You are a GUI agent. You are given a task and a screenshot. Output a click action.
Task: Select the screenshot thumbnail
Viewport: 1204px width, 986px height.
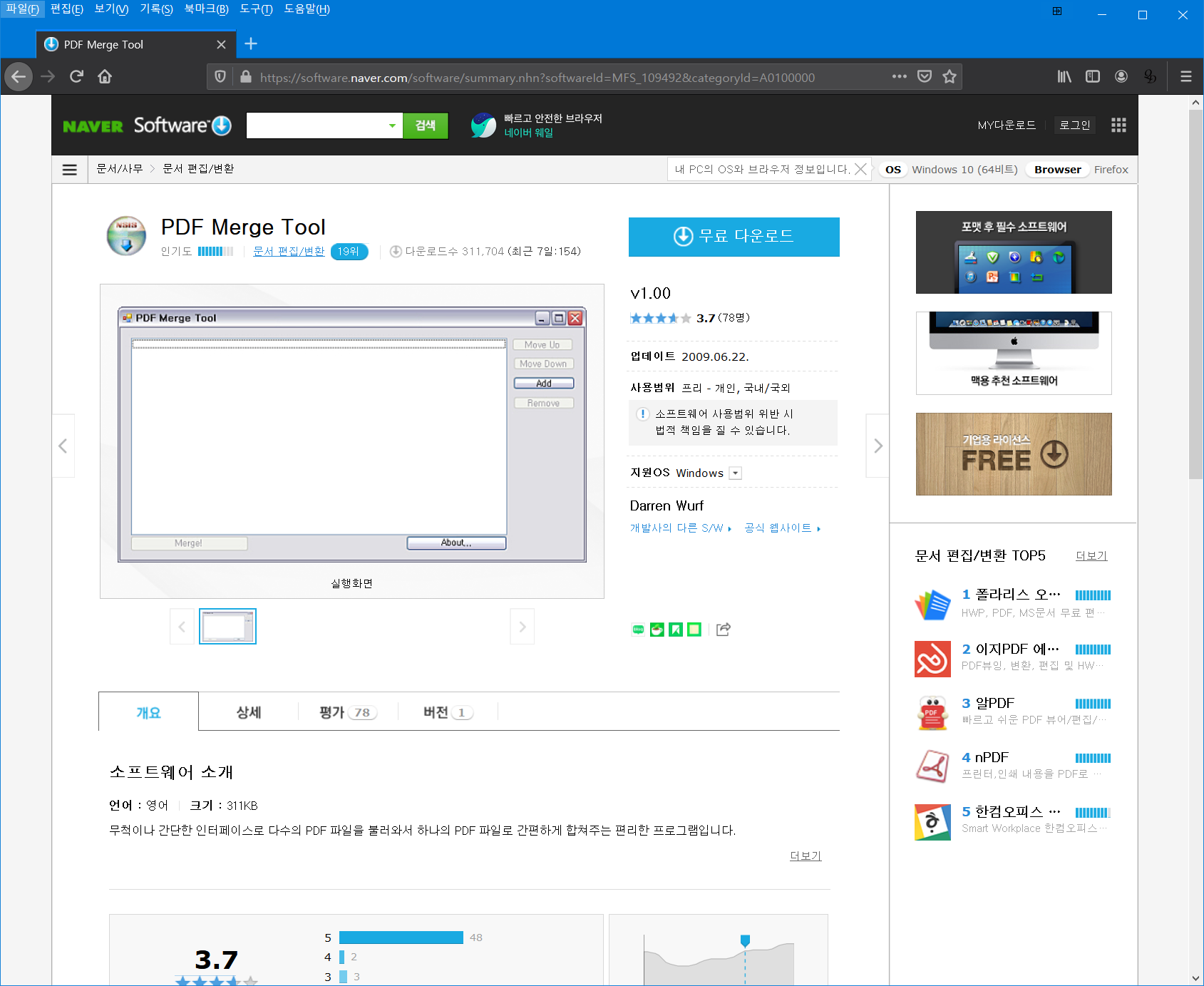(x=227, y=627)
